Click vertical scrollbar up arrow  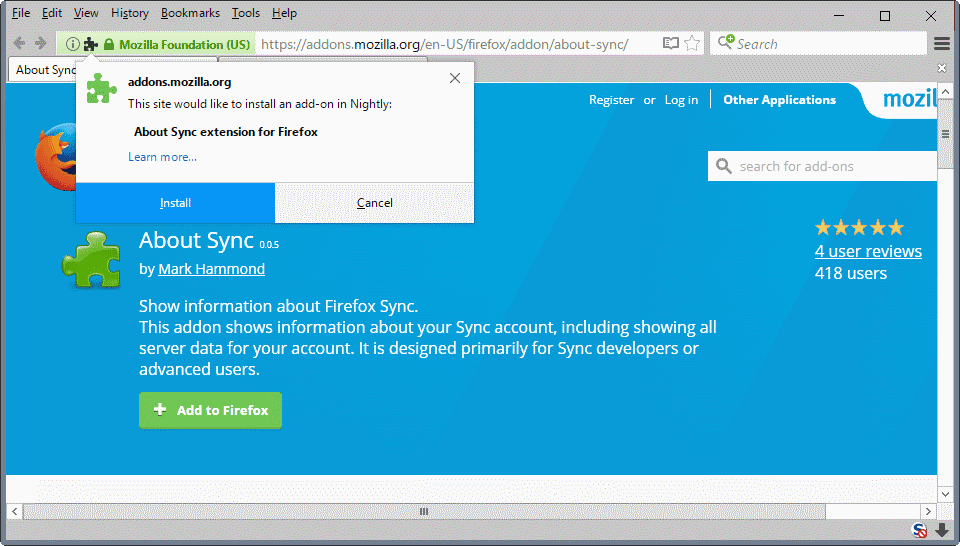coord(945,92)
